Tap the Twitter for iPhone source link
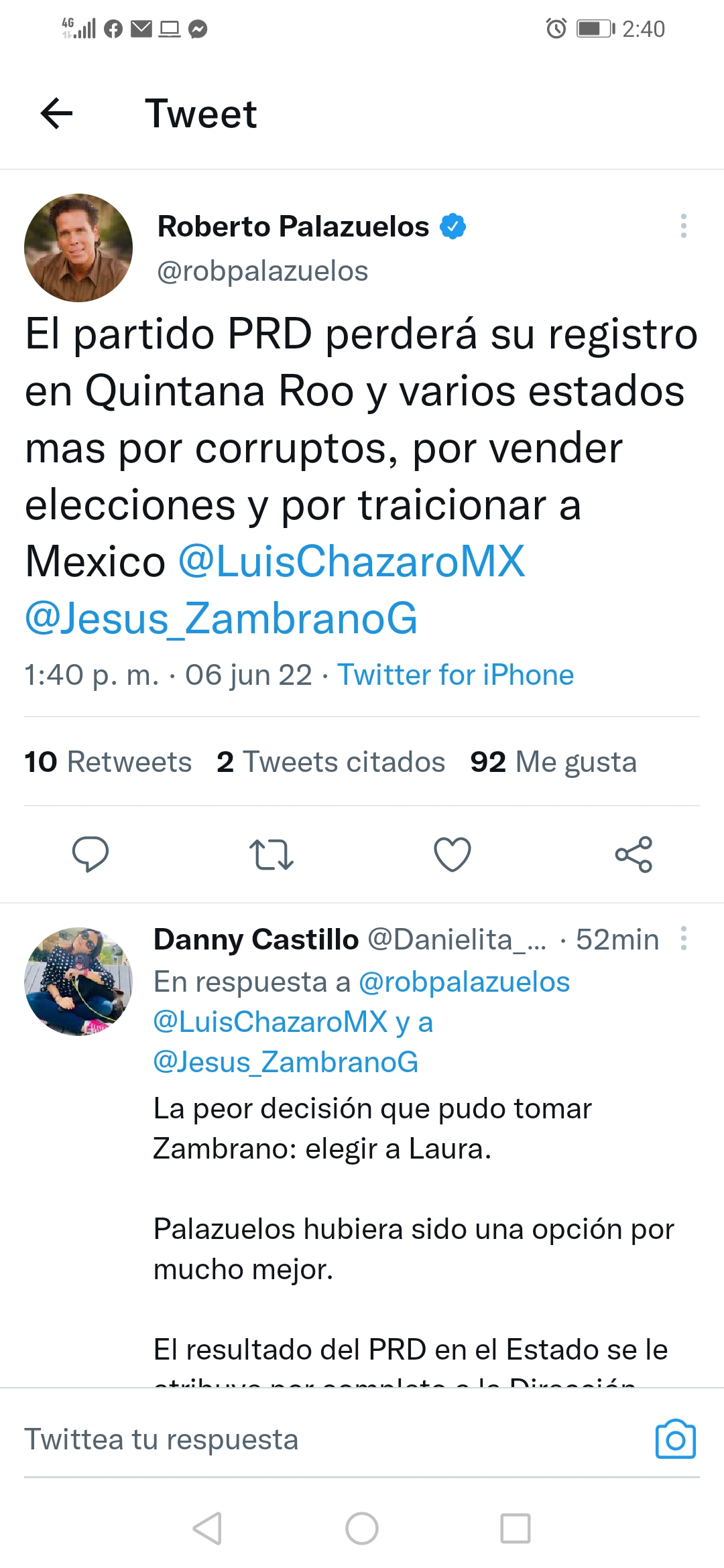This screenshot has height=1568, width=724. coord(456,675)
